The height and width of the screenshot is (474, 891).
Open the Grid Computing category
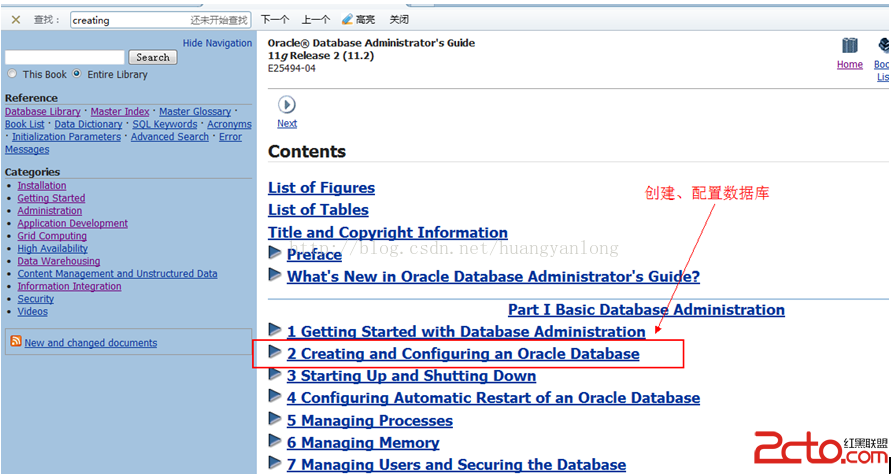click(x=52, y=236)
